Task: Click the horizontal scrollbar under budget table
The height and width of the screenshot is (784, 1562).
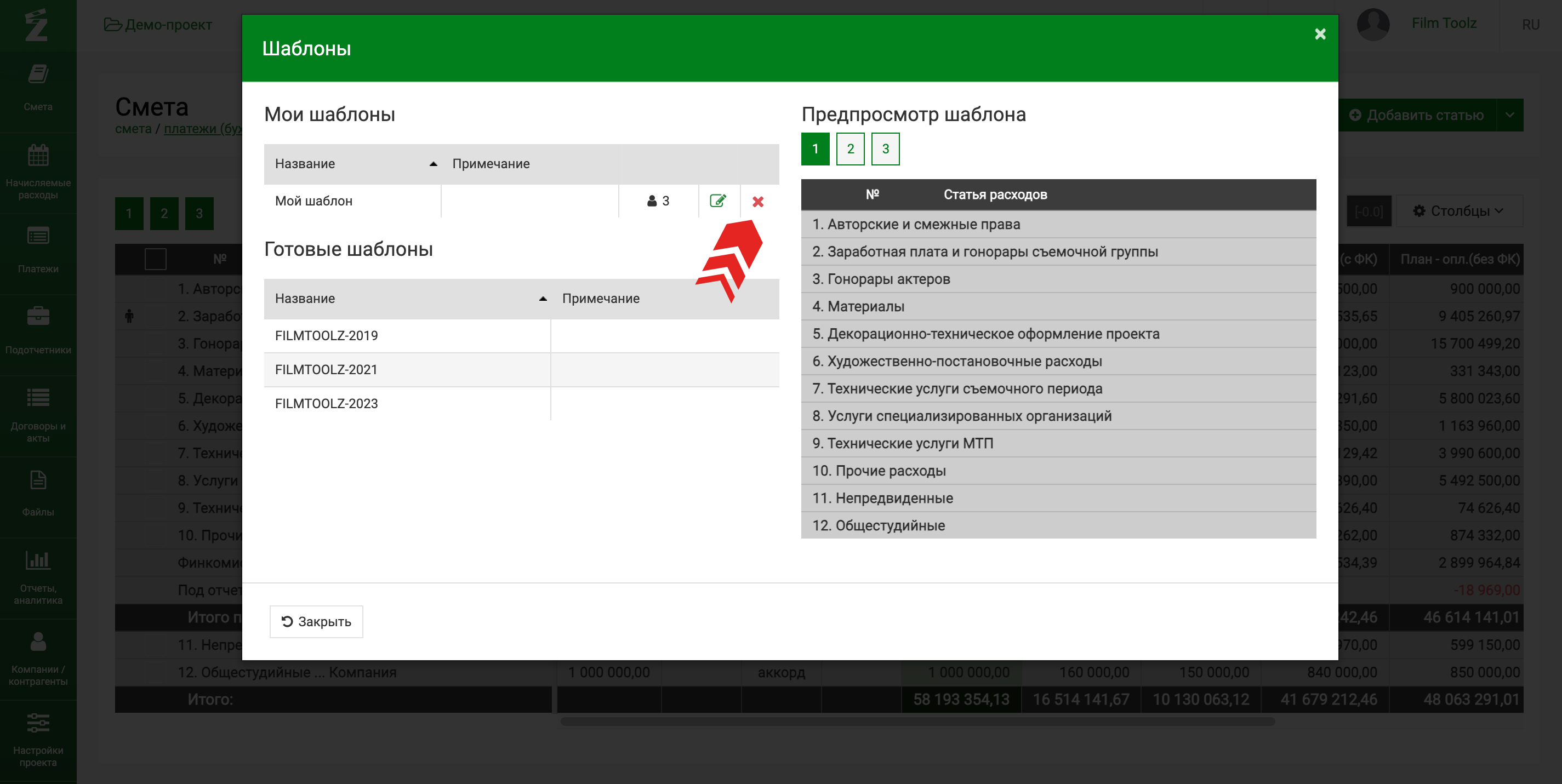Action: coord(918,722)
